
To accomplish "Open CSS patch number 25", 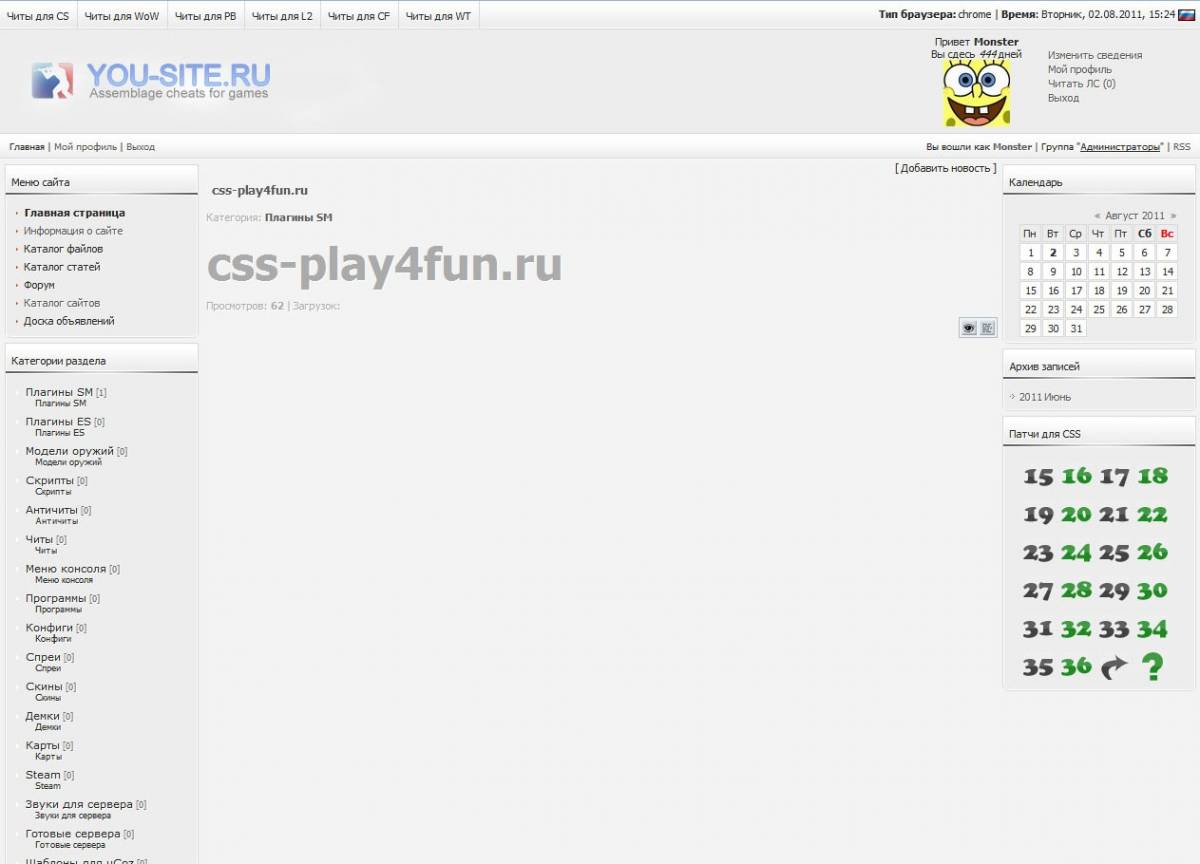I will click(x=1114, y=553).
